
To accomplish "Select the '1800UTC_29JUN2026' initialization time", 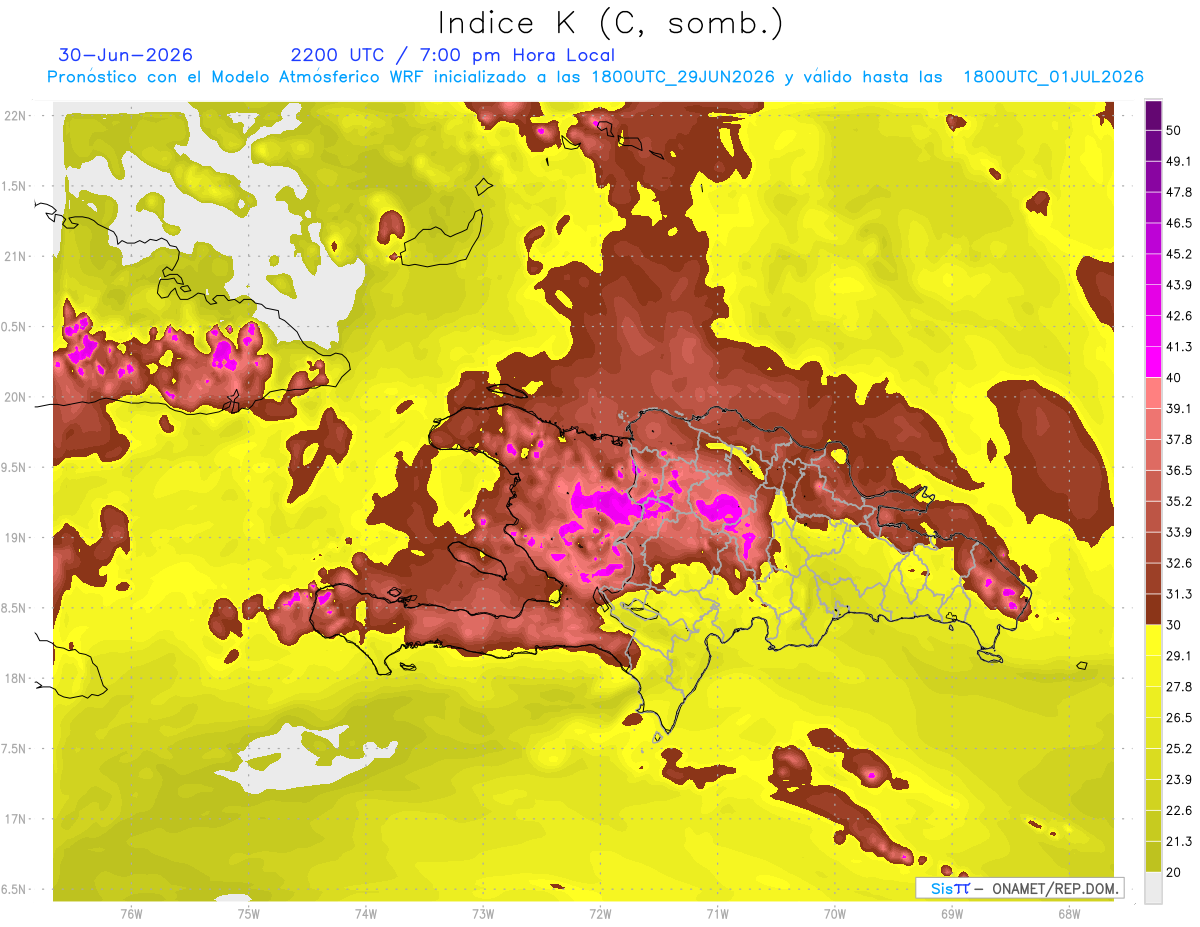I will (683, 77).
